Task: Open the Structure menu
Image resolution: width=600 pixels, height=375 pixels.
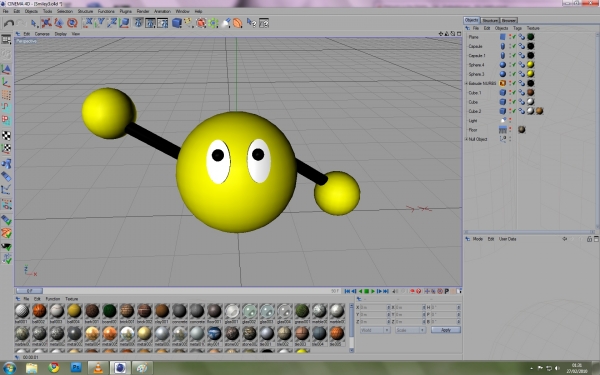Action: point(85,11)
